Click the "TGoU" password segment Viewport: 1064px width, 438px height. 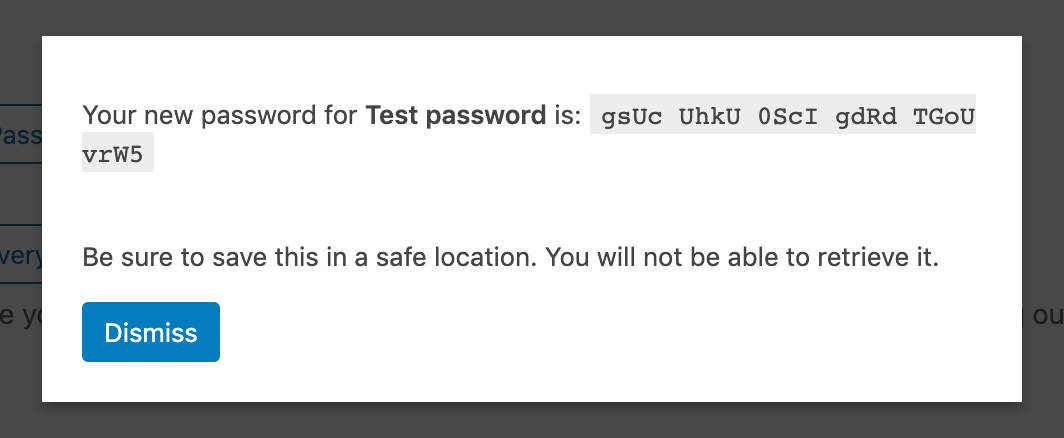[x=943, y=116]
